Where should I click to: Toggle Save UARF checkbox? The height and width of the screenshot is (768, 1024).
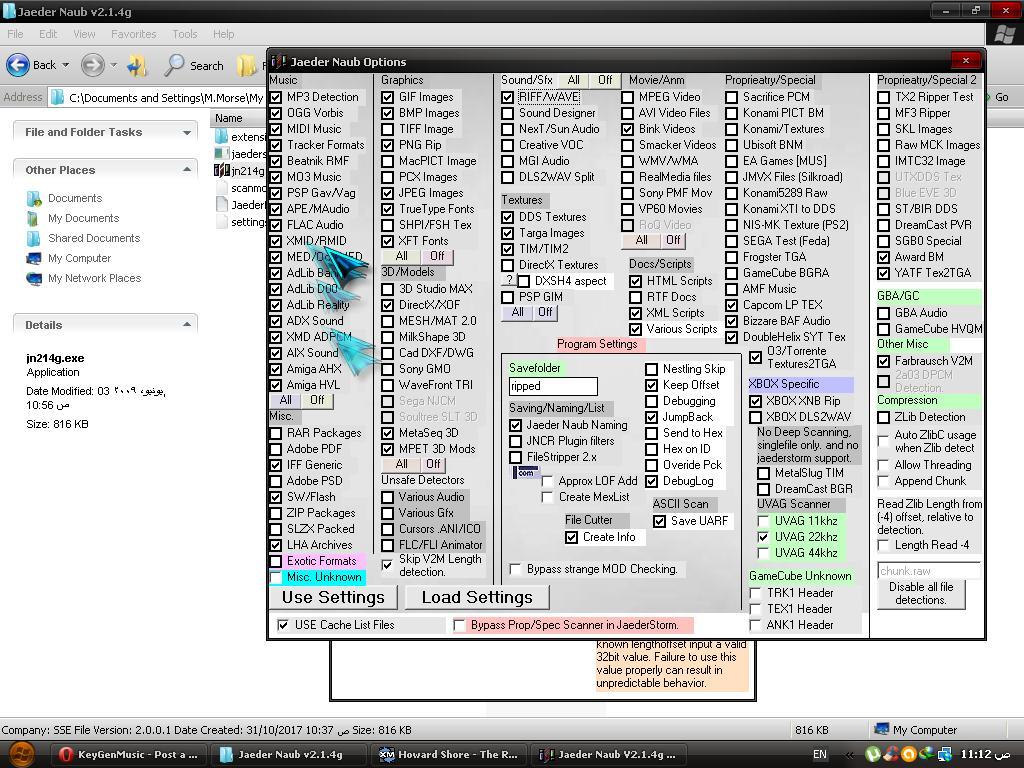660,521
